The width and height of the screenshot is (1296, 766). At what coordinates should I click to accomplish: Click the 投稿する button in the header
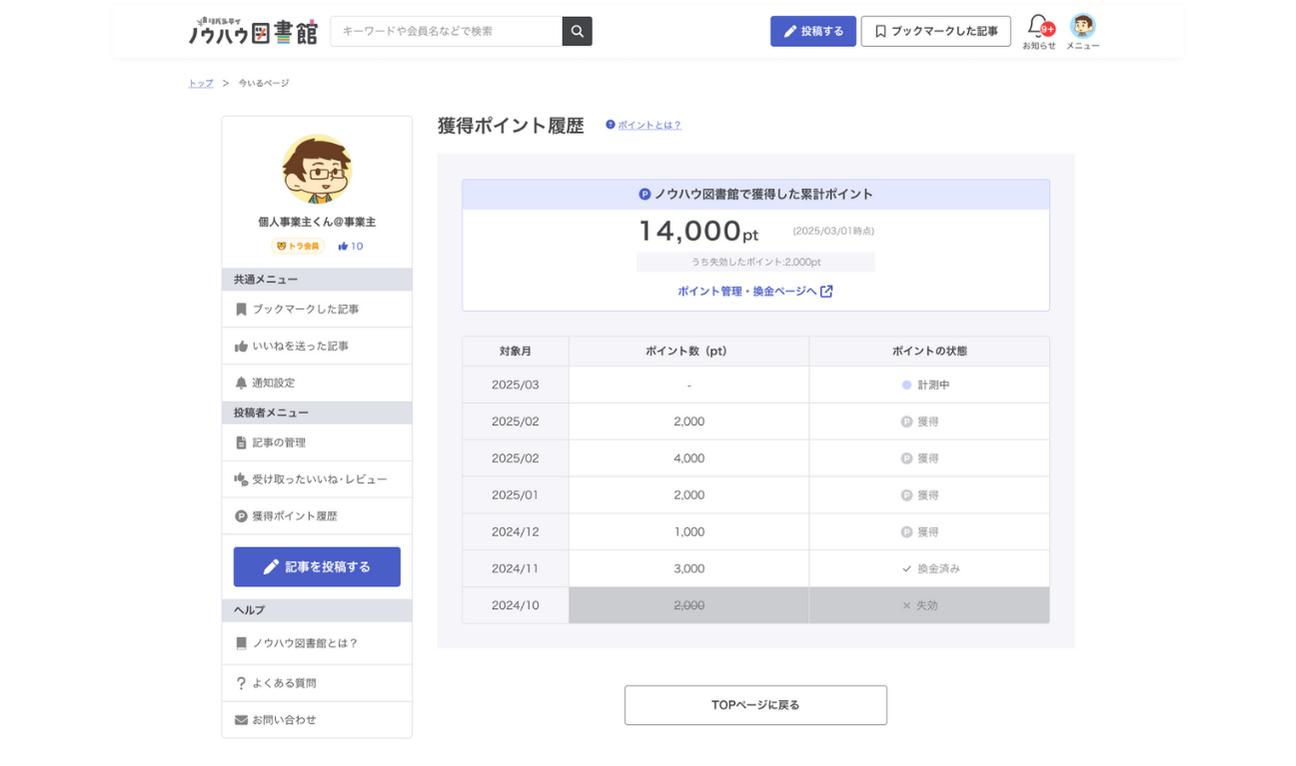click(812, 31)
